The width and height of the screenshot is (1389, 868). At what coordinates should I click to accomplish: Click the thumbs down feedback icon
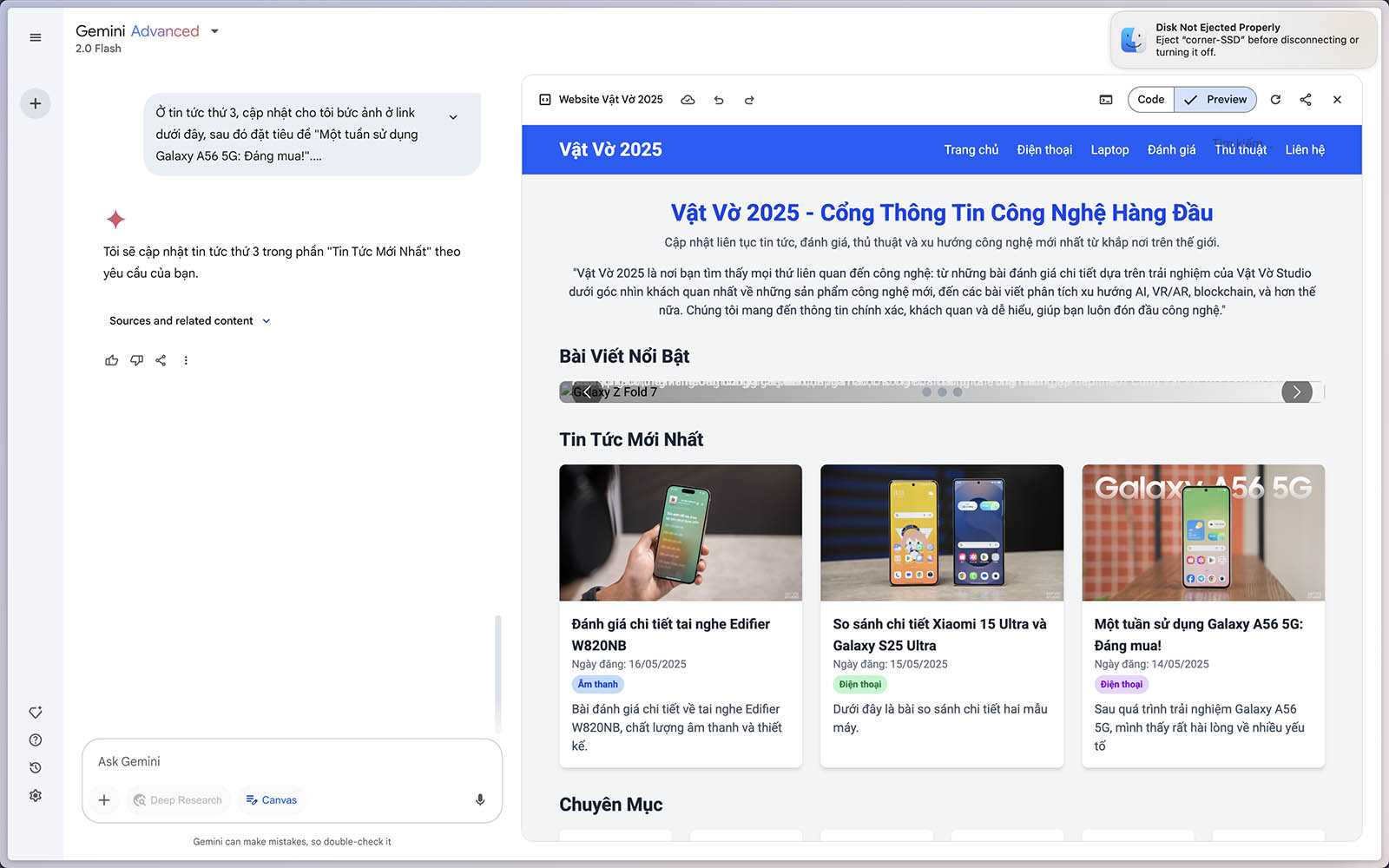click(136, 360)
